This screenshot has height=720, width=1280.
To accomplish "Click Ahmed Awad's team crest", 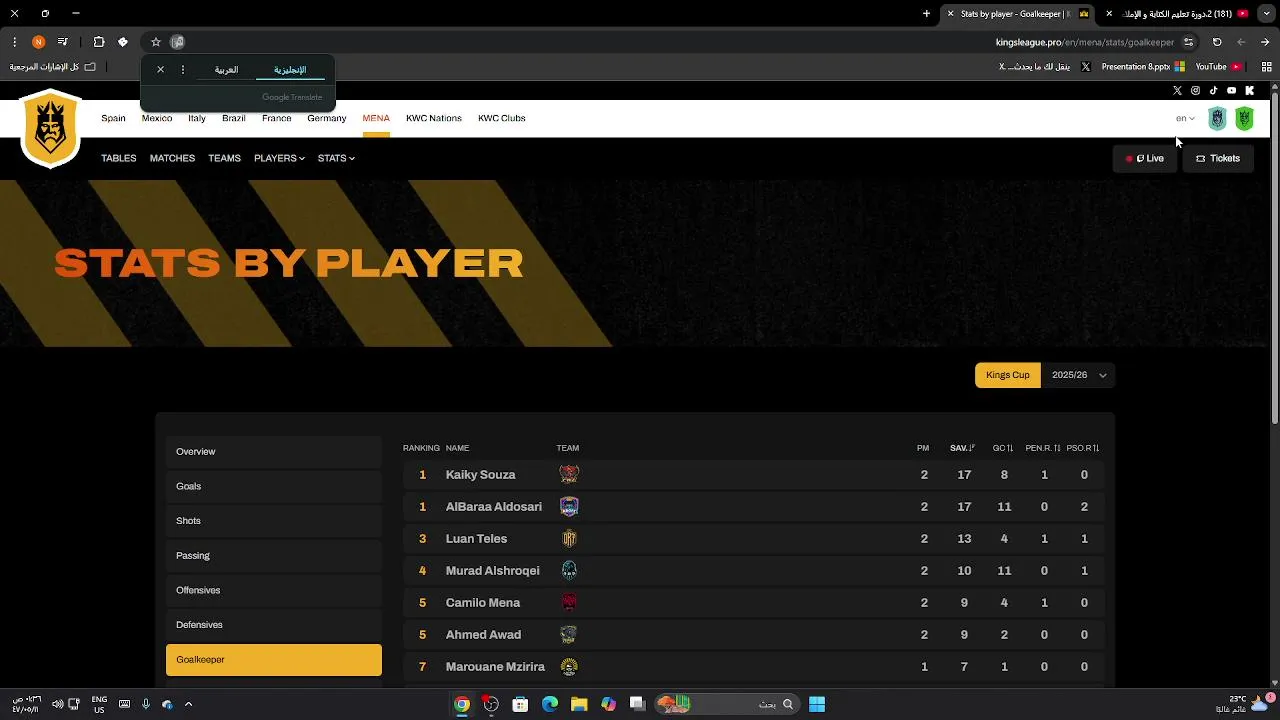I will pyautogui.click(x=569, y=634).
